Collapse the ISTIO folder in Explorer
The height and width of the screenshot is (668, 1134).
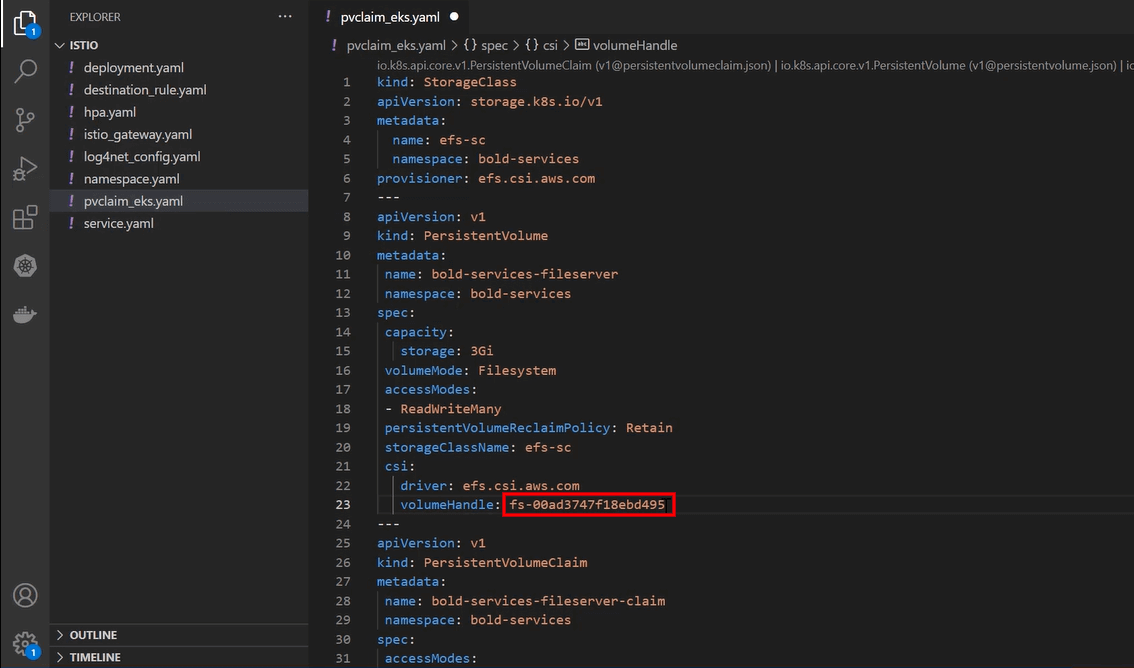[x=58, y=45]
